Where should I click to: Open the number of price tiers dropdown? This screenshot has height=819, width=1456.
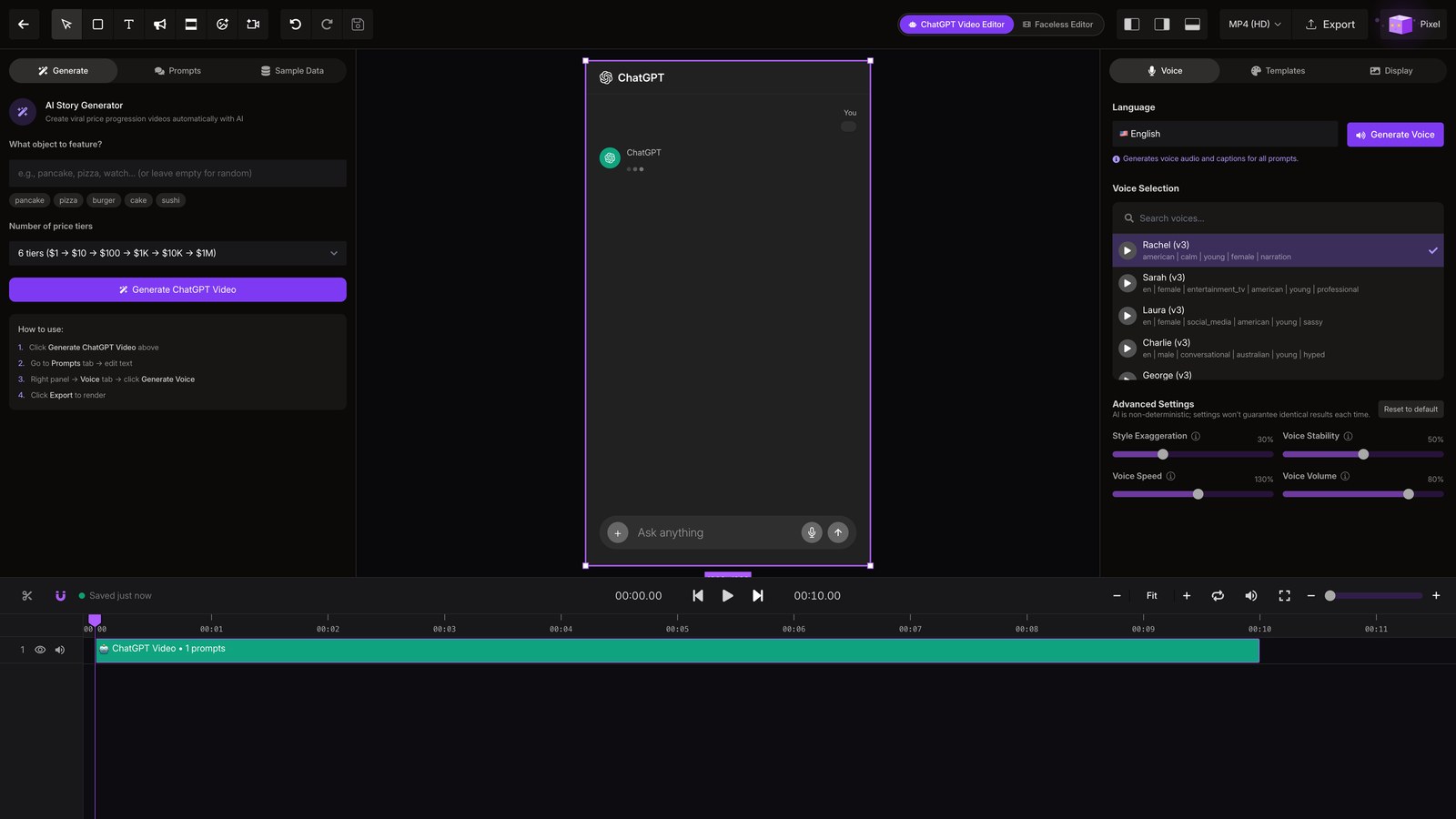[x=177, y=253]
